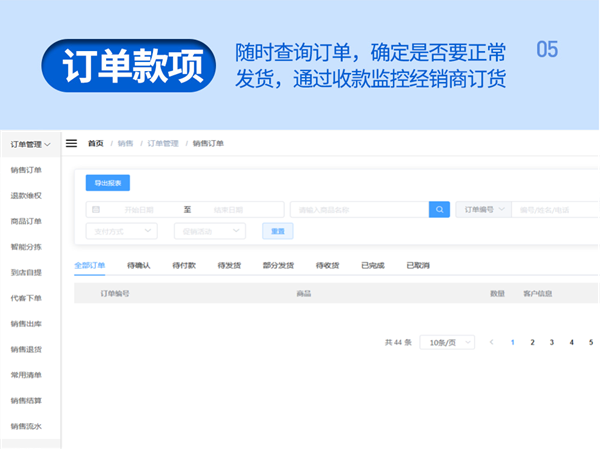Click the 客户信息 column header
This screenshot has height=449, width=600.
coord(538,294)
